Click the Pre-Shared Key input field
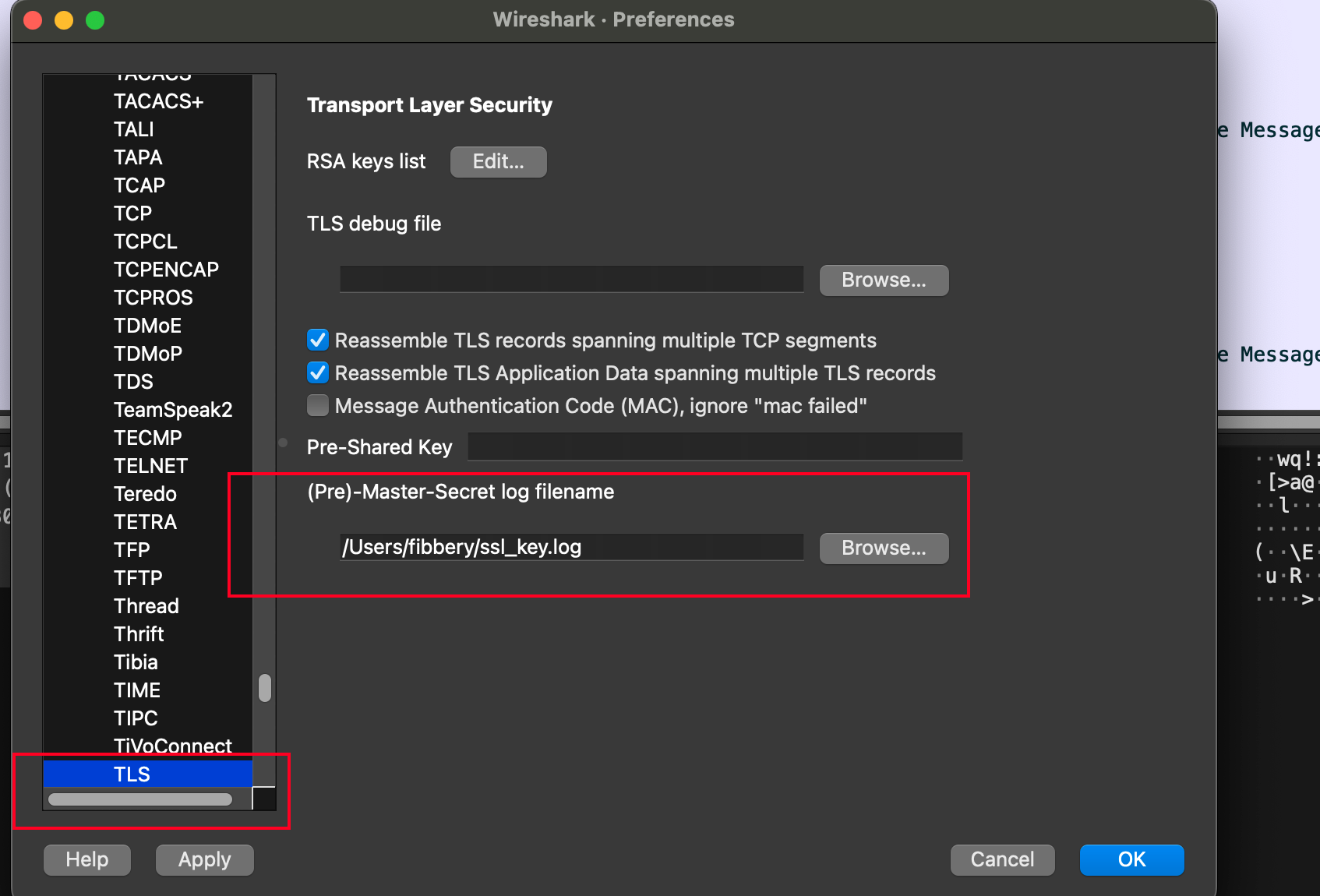The image size is (1320, 896). pyautogui.click(x=715, y=446)
